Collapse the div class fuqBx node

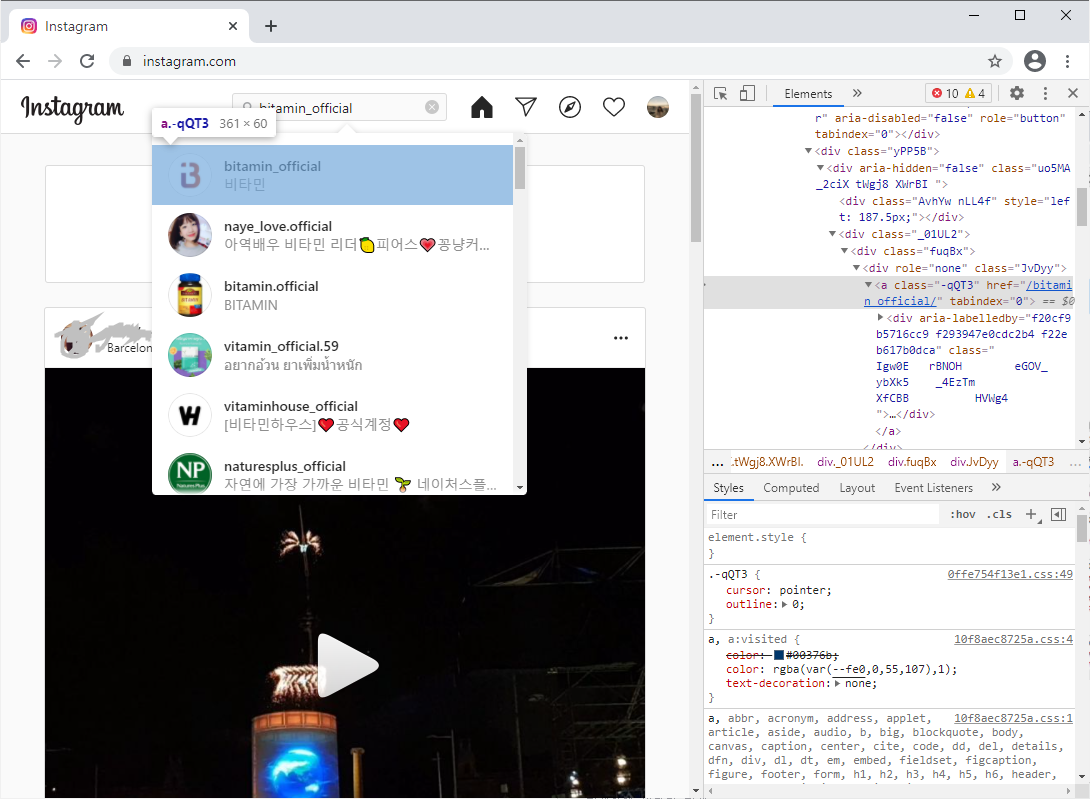coord(845,251)
